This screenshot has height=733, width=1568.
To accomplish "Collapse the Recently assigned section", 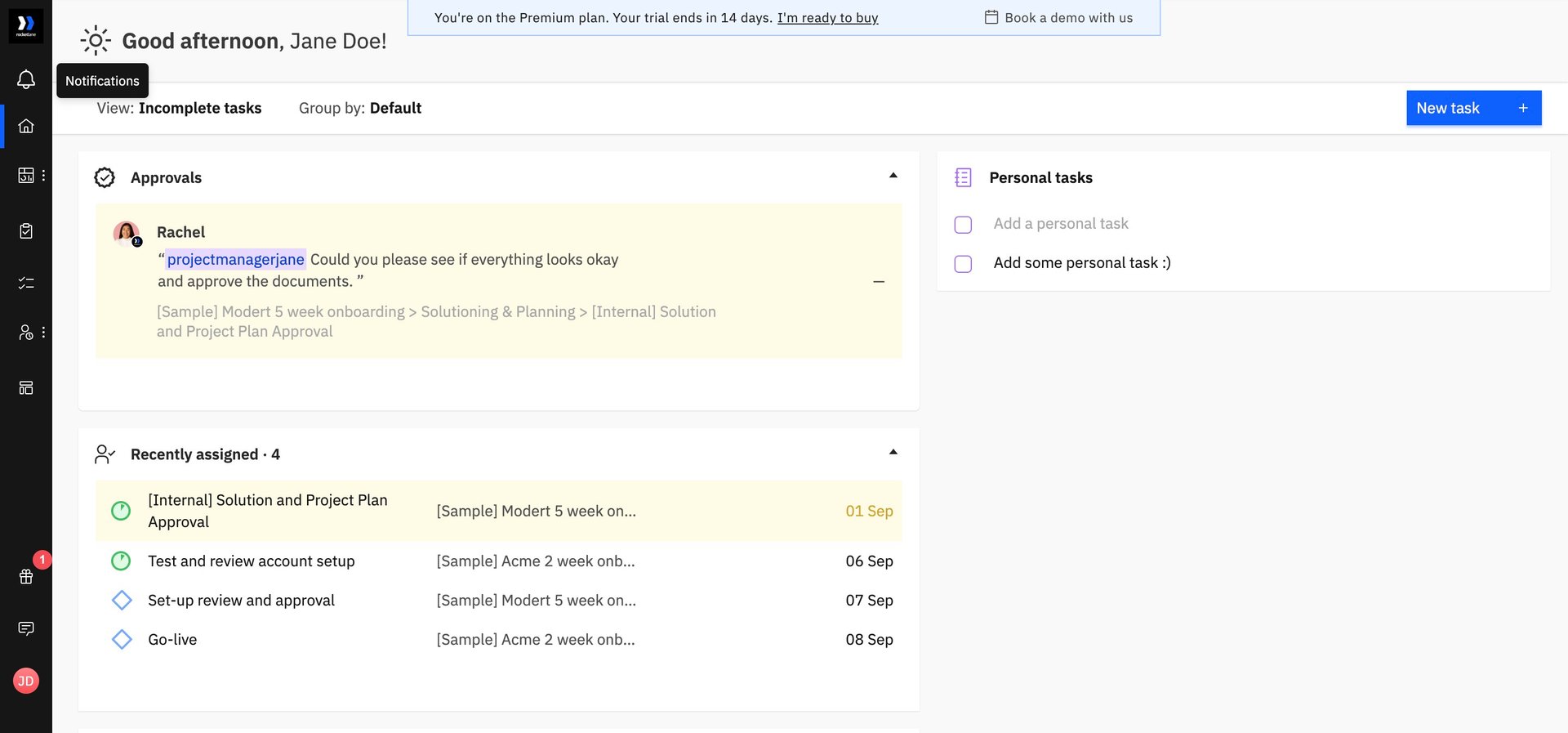I will (x=893, y=452).
